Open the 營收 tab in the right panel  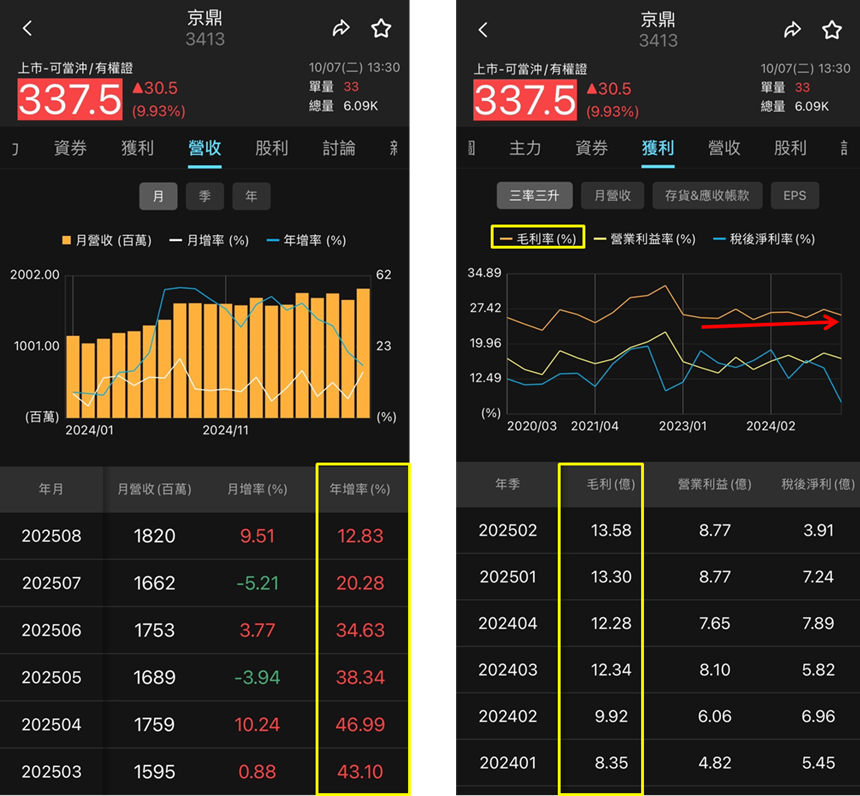coord(724,148)
